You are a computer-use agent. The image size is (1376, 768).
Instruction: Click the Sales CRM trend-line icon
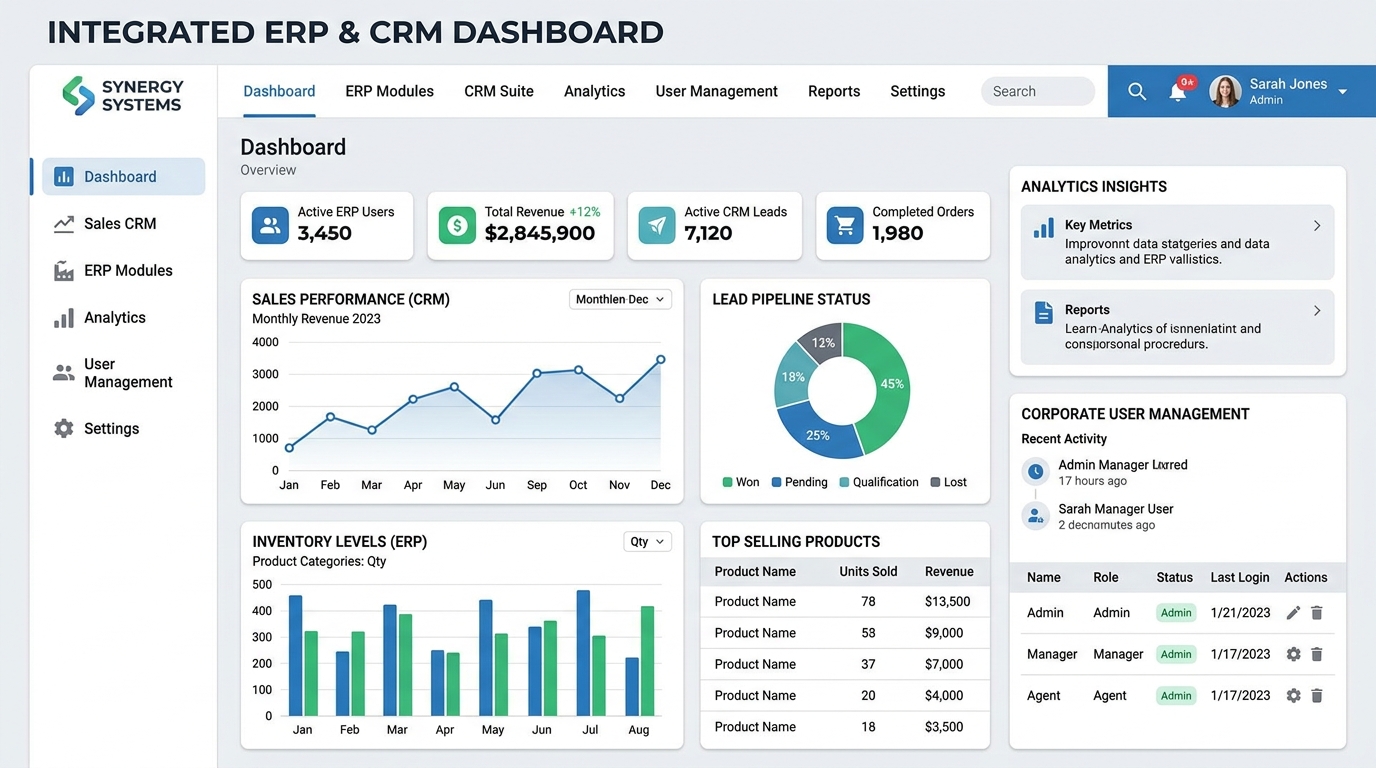[64, 224]
